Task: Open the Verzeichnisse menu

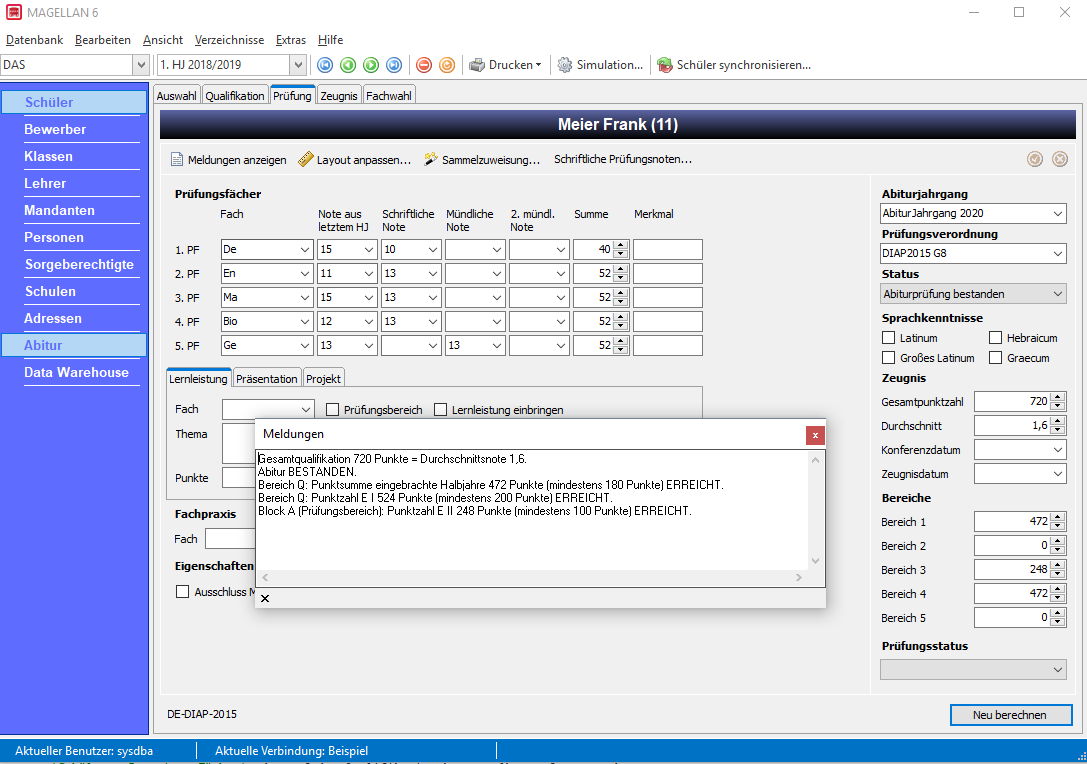Action: [x=229, y=40]
